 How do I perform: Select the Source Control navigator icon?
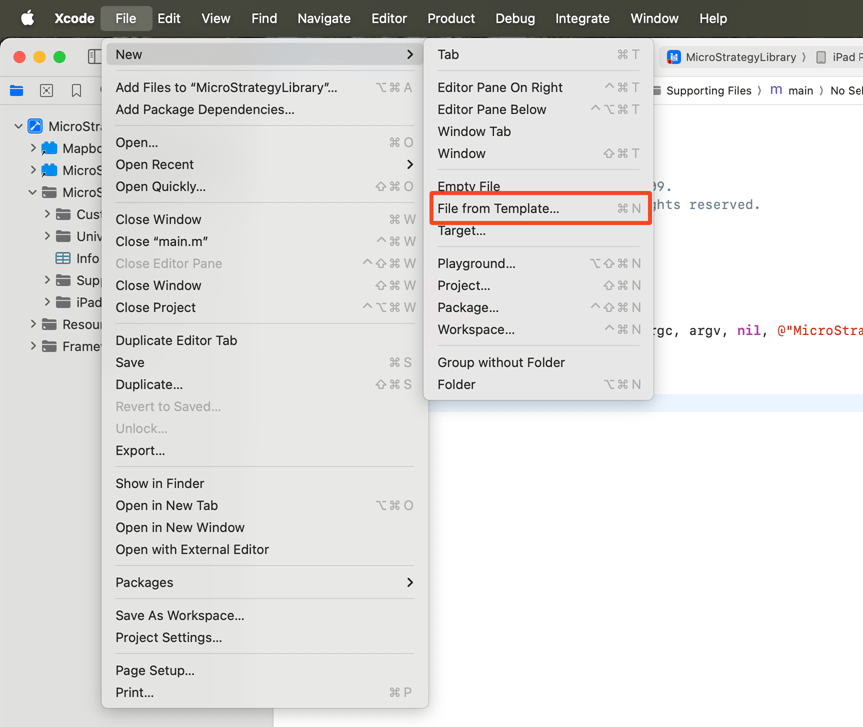tap(47, 90)
